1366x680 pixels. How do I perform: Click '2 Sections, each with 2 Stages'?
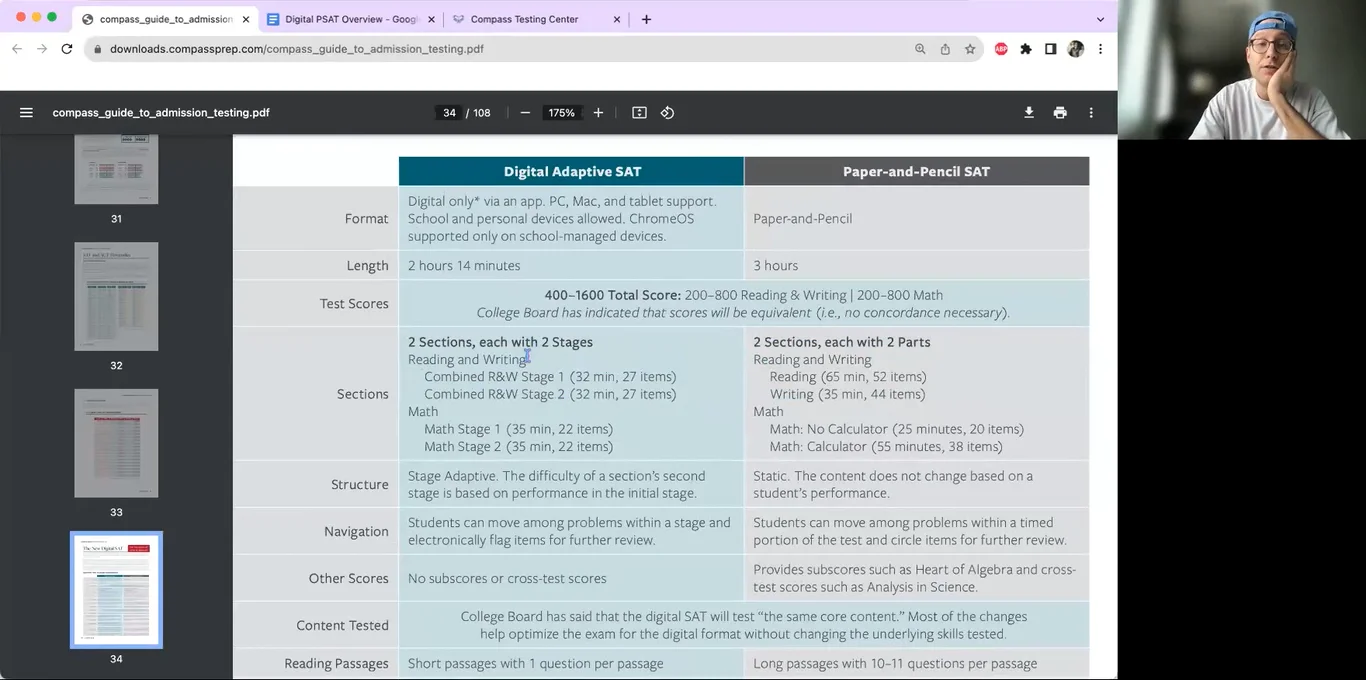point(500,342)
